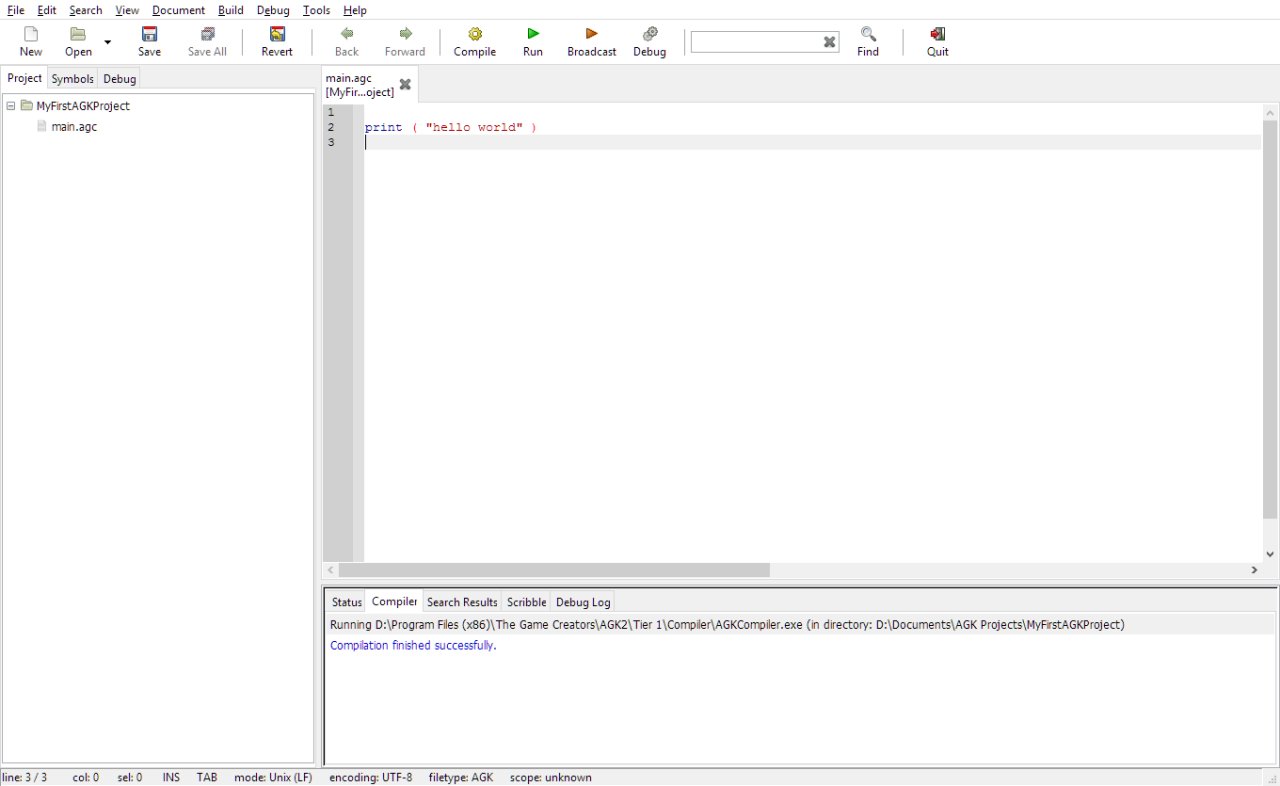1280x786 pixels.
Task: Run the project with green play icon
Action: (x=533, y=34)
